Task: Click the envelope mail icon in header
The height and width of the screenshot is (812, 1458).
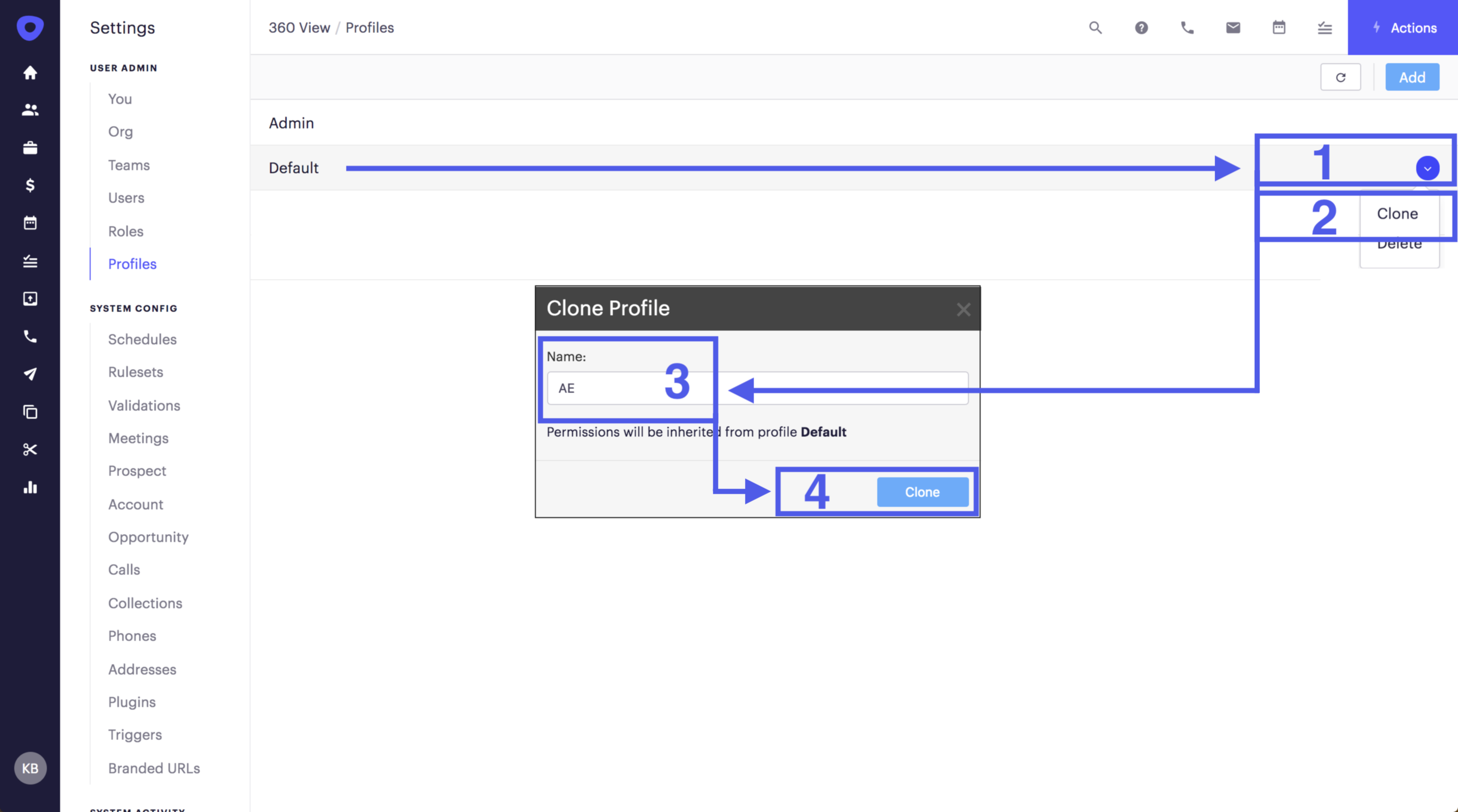Action: coord(1233,28)
